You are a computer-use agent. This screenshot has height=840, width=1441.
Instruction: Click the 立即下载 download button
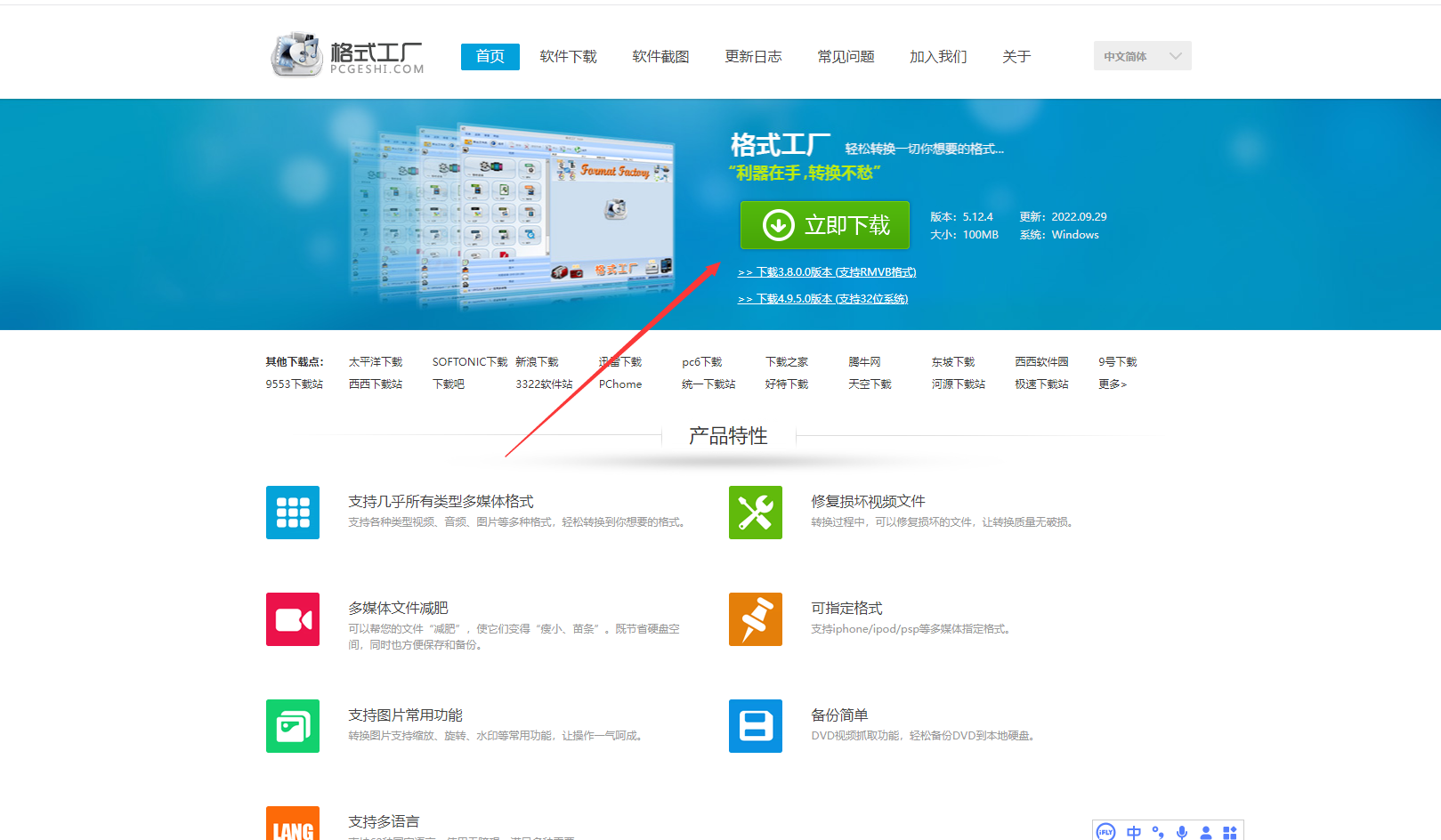[x=824, y=225]
